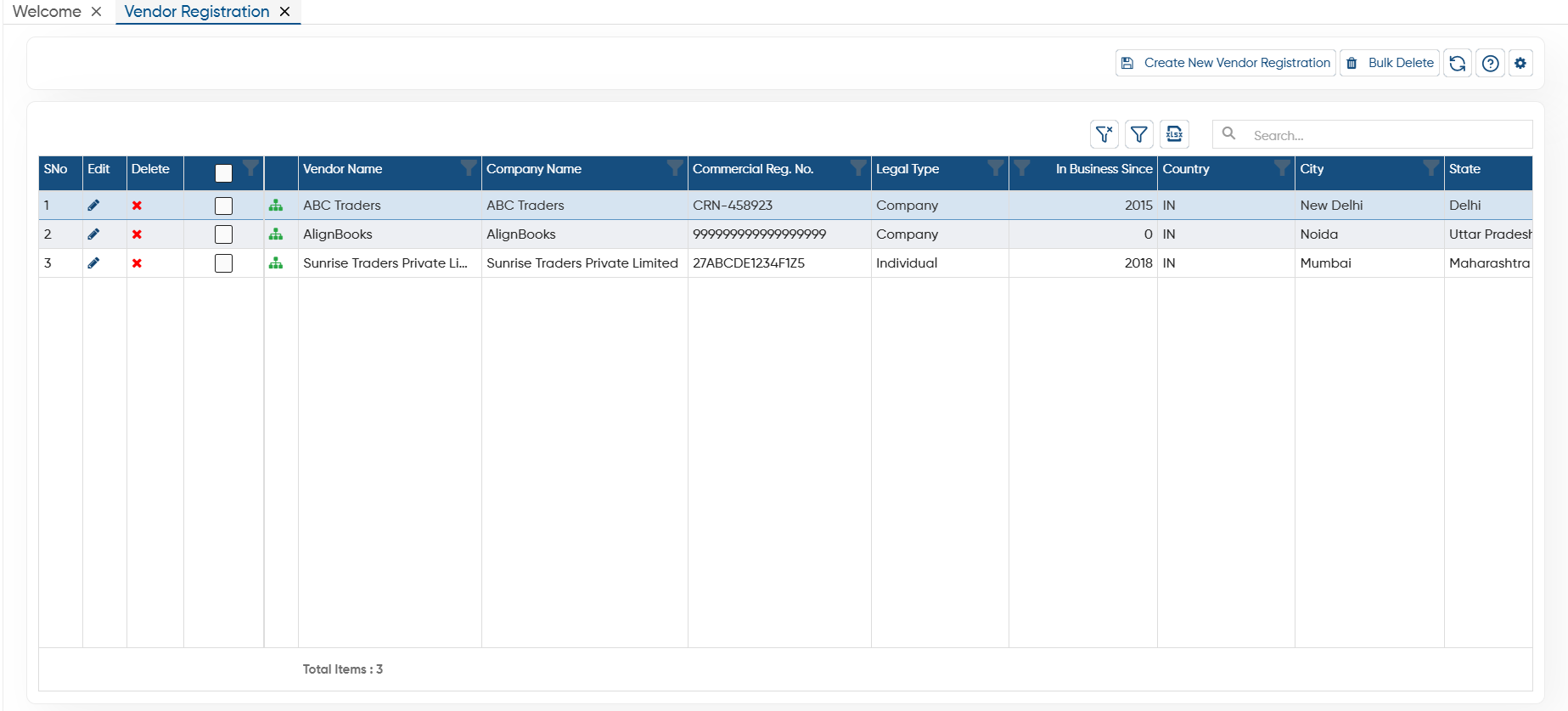Screen dimensions: 1568x711
Task: Open Legal Type column filter dropdown
Action: 995,167
